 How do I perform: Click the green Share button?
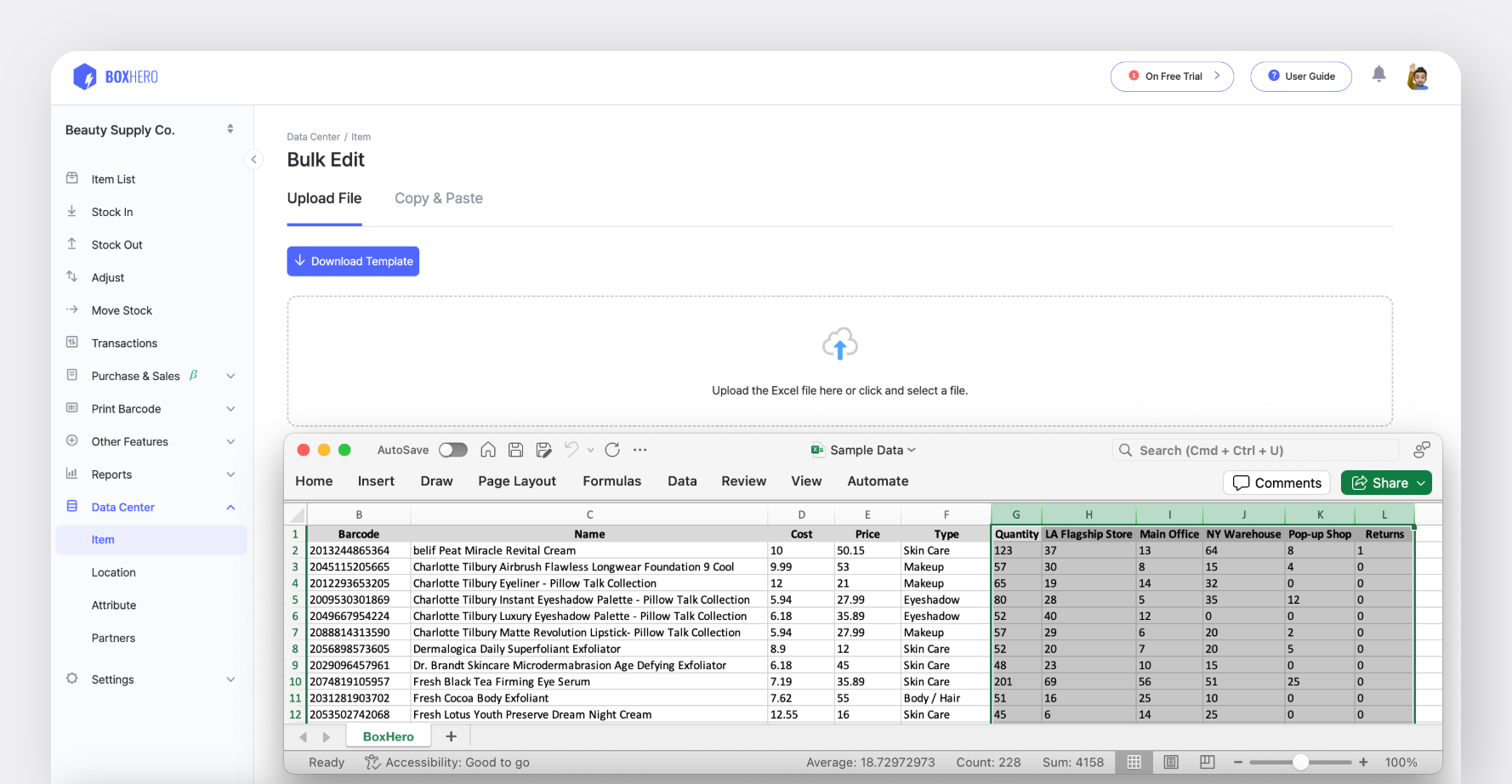click(x=1385, y=483)
